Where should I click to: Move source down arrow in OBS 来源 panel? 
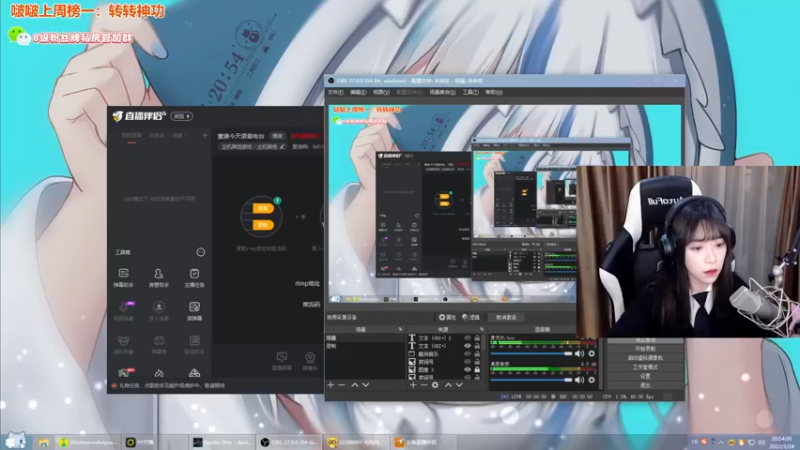(459, 385)
